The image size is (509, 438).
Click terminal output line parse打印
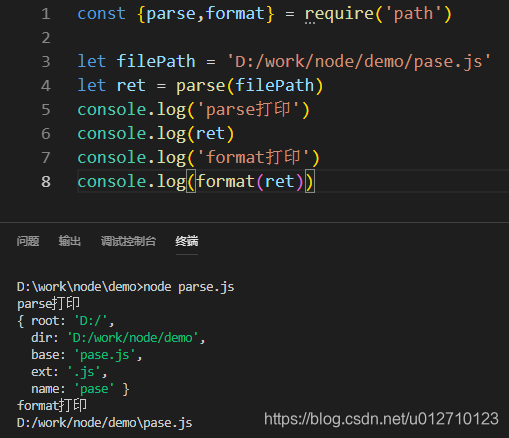tap(48, 304)
